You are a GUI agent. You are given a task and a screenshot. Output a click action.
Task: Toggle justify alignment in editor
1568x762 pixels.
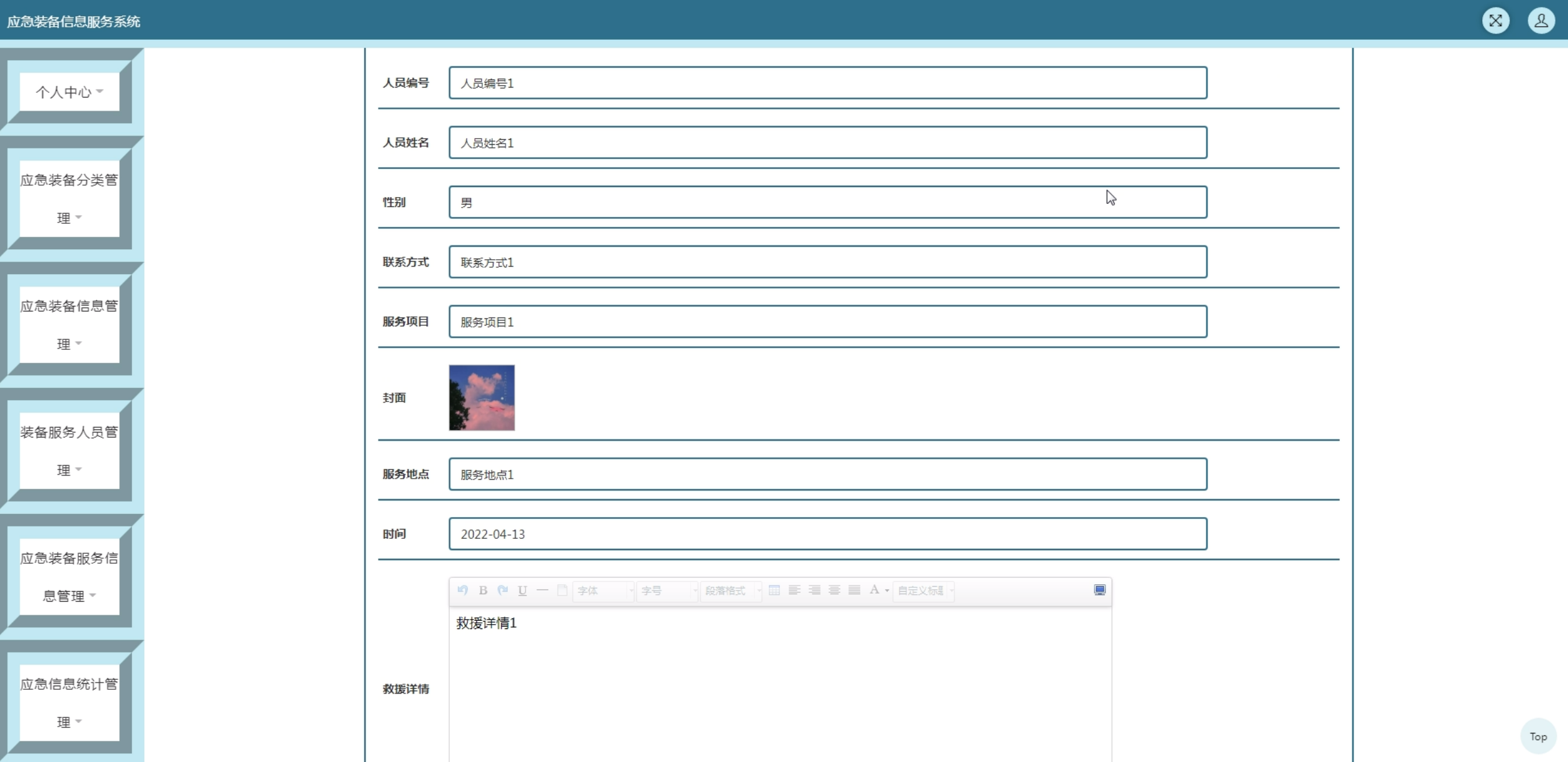(x=855, y=590)
